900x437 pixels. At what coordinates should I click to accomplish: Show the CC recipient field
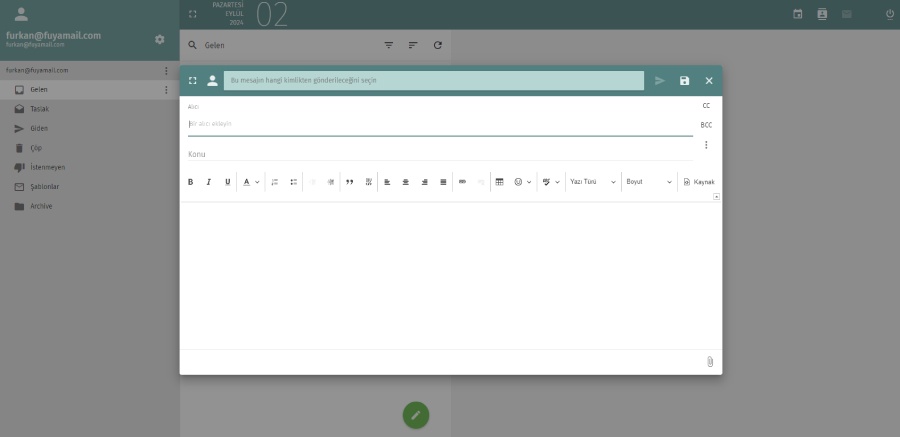[706, 105]
